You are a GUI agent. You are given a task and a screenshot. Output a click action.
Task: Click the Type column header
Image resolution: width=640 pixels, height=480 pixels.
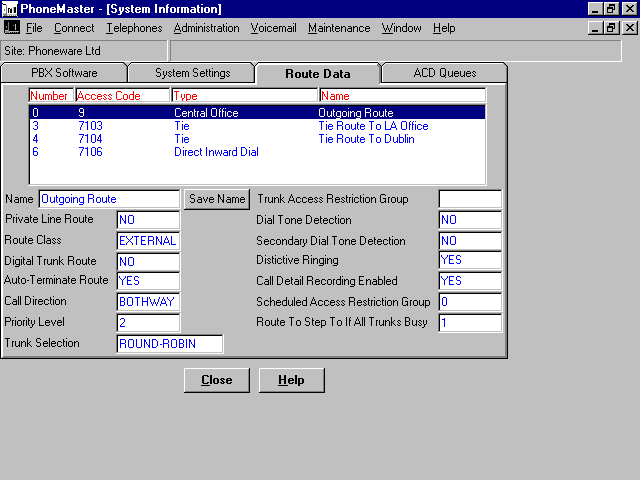click(x=244, y=96)
